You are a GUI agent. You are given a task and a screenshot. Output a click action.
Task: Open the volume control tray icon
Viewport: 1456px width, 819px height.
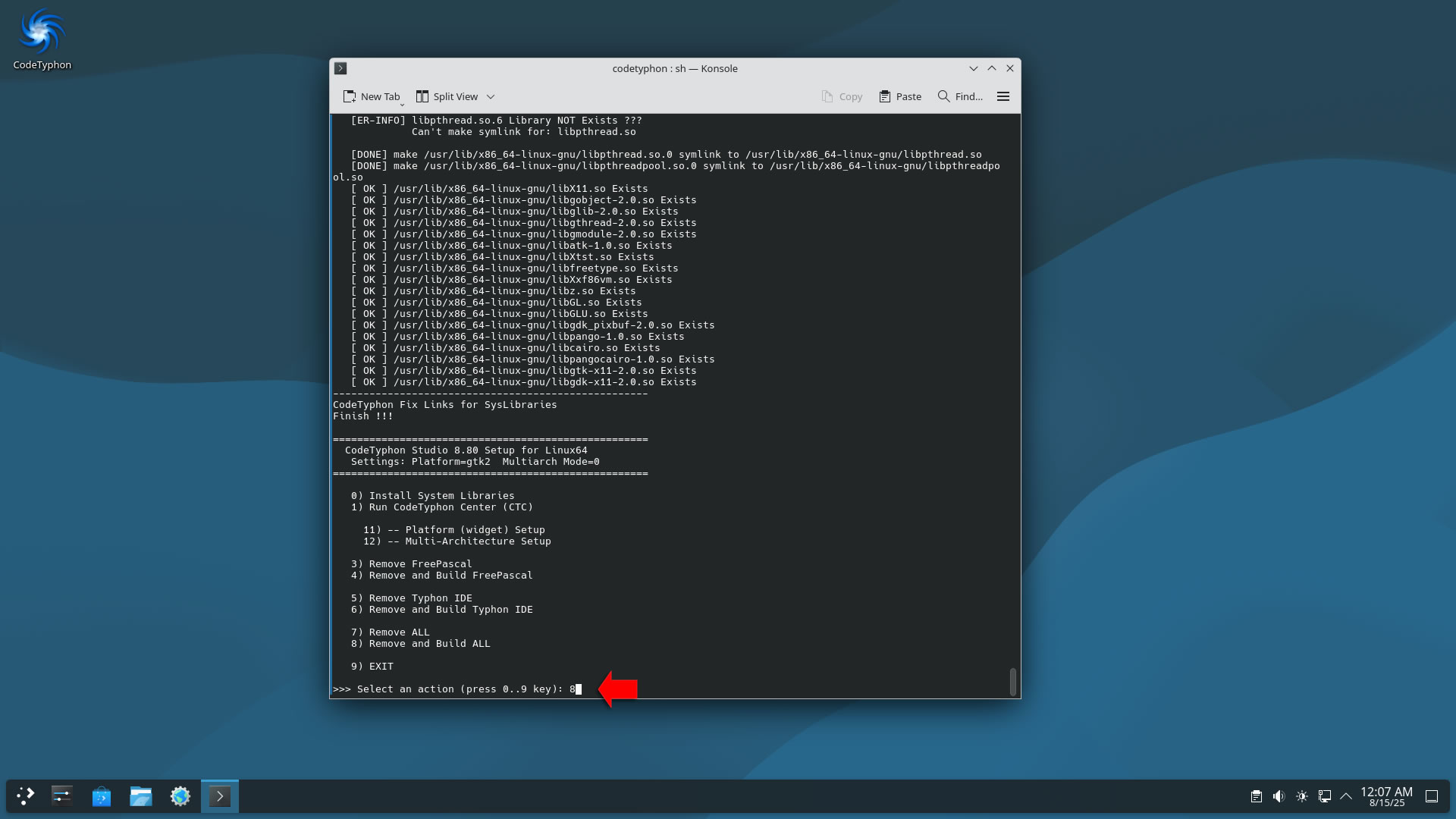coord(1279,796)
